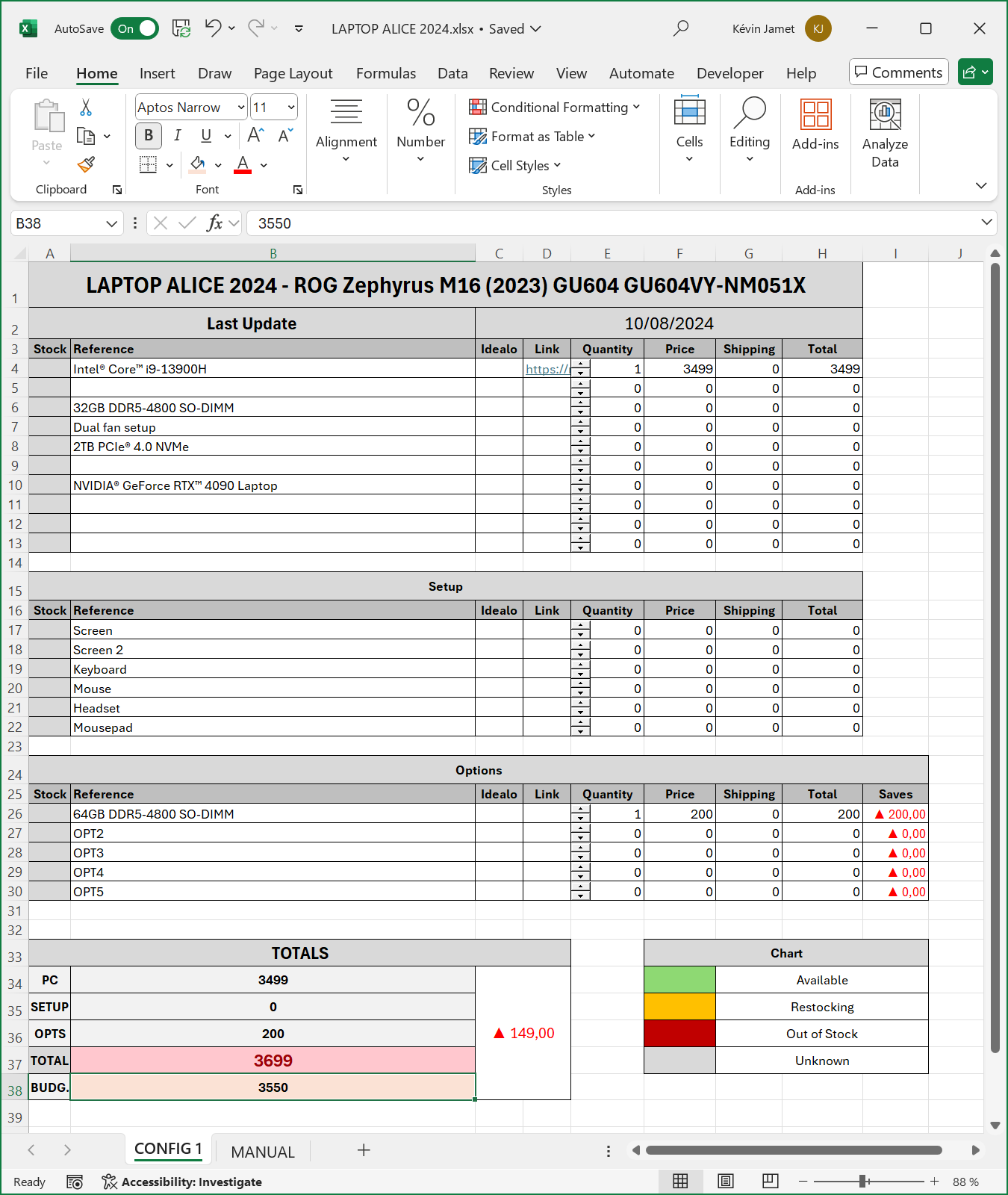Open the Cells group button
Screen dimensions: 1008x1195
pos(689,129)
